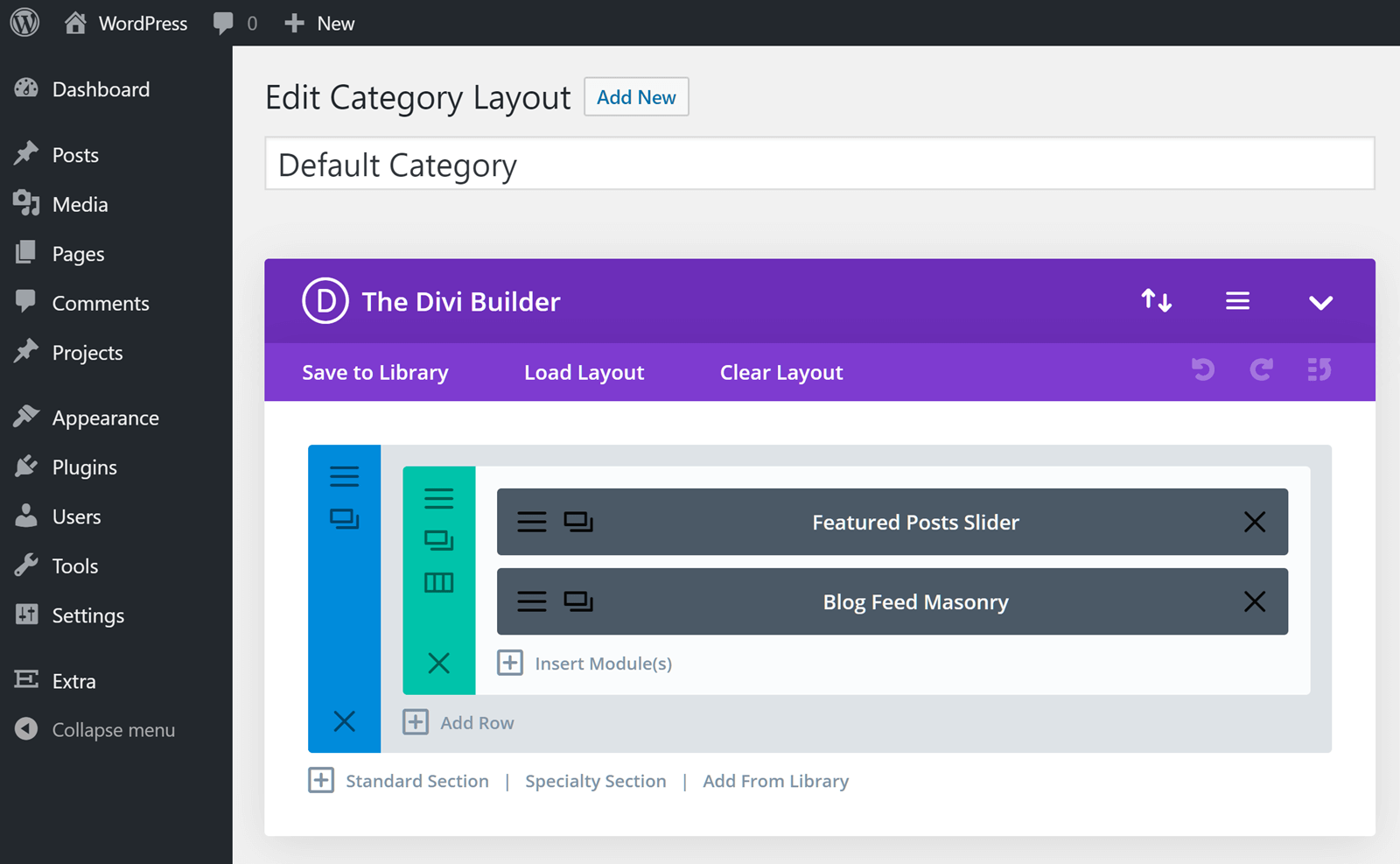
Task: Add a Specialty Section
Action: (x=595, y=781)
